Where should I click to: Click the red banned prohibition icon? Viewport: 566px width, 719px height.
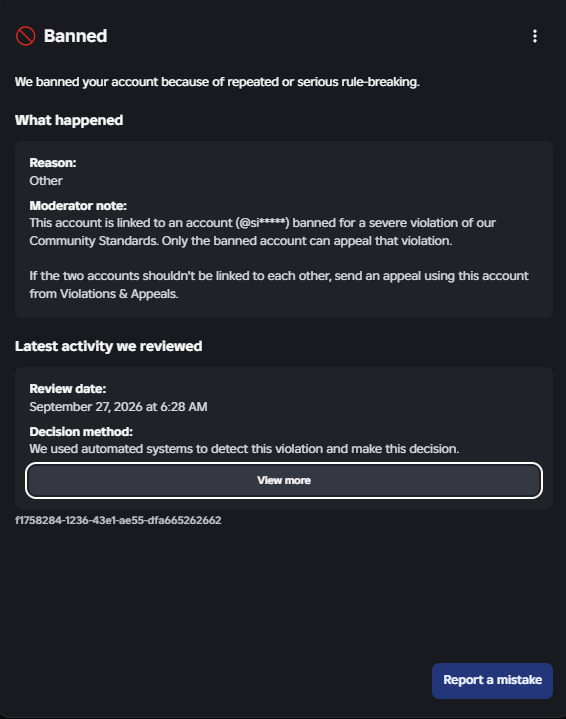point(25,36)
